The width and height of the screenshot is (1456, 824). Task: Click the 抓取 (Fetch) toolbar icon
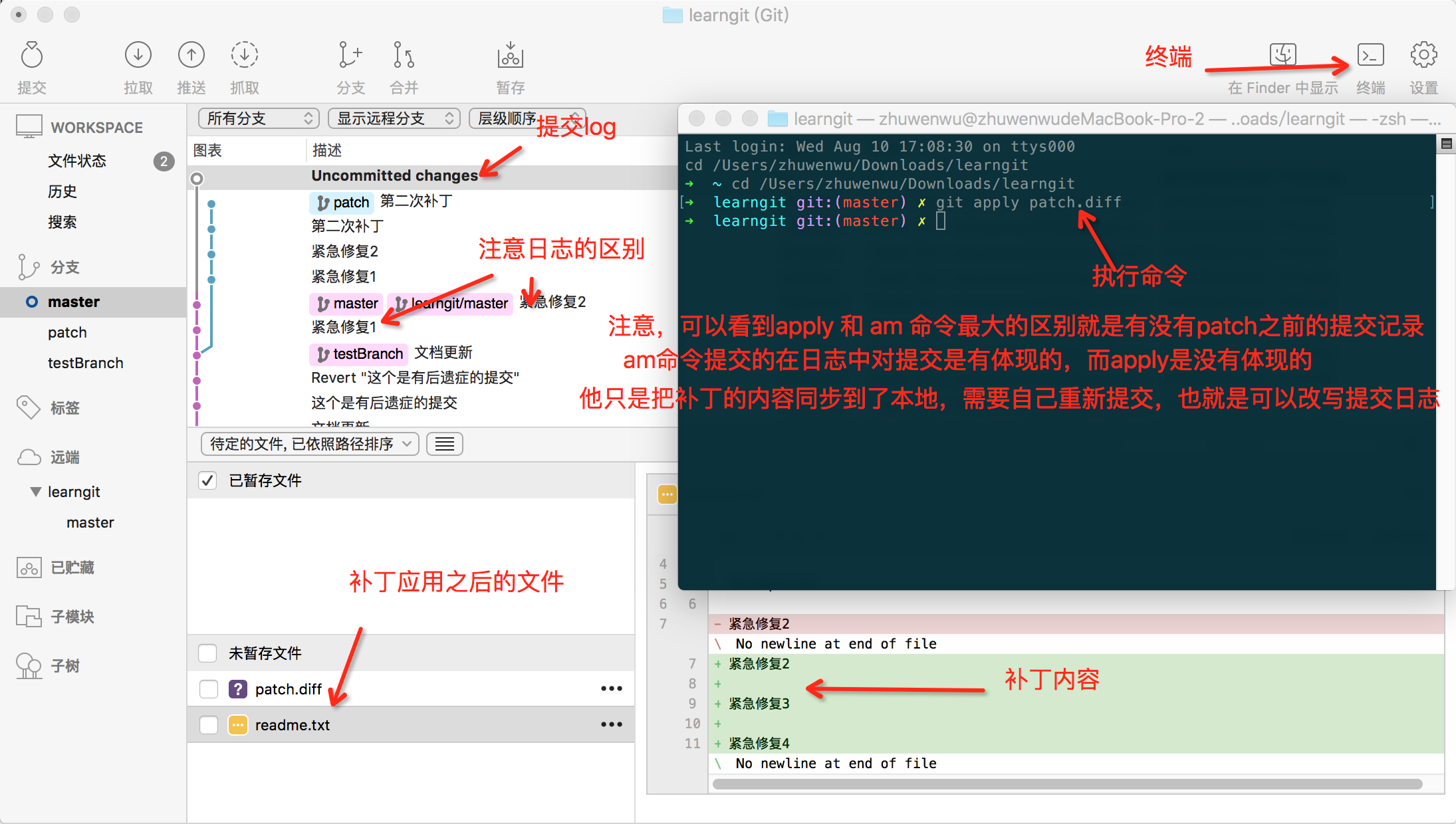[x=245, y=56]
